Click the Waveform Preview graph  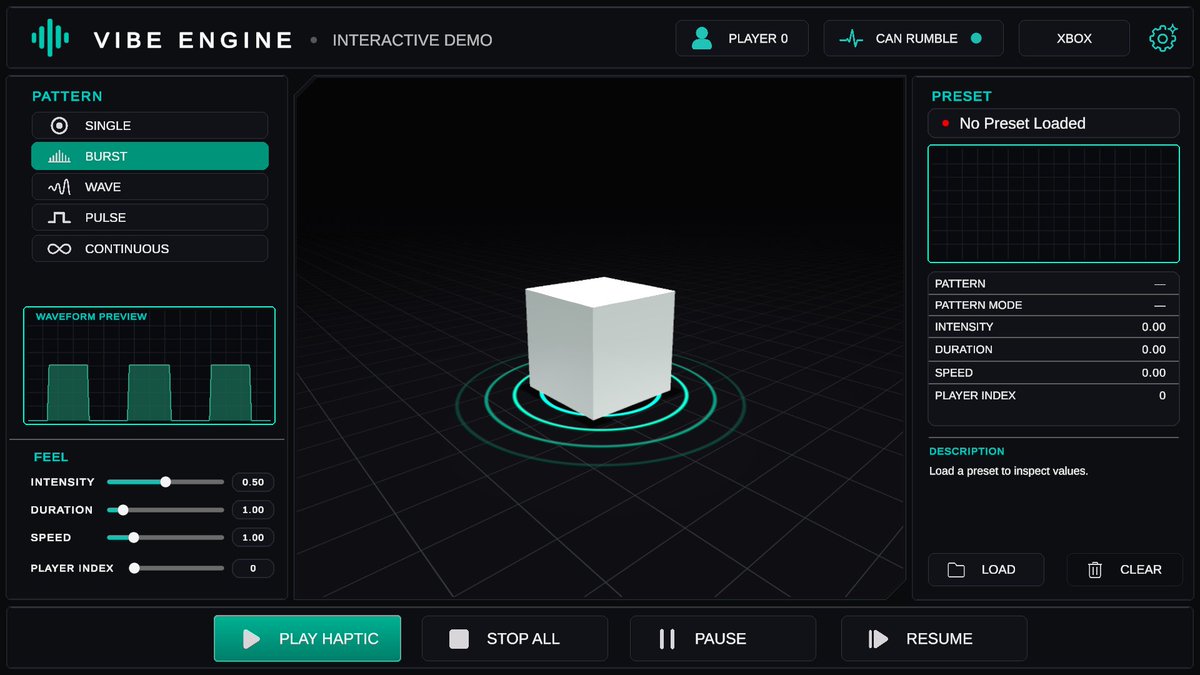pos(149,366)
